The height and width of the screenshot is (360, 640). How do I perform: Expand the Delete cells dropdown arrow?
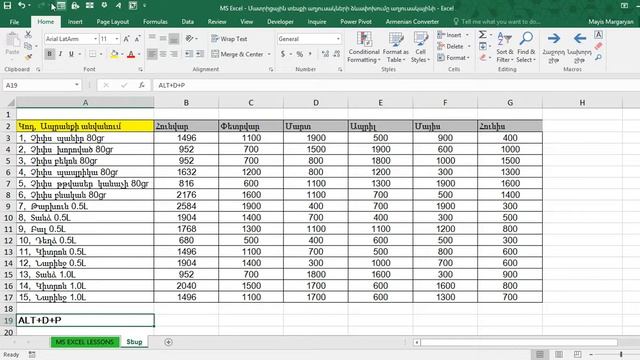[469, 47]
